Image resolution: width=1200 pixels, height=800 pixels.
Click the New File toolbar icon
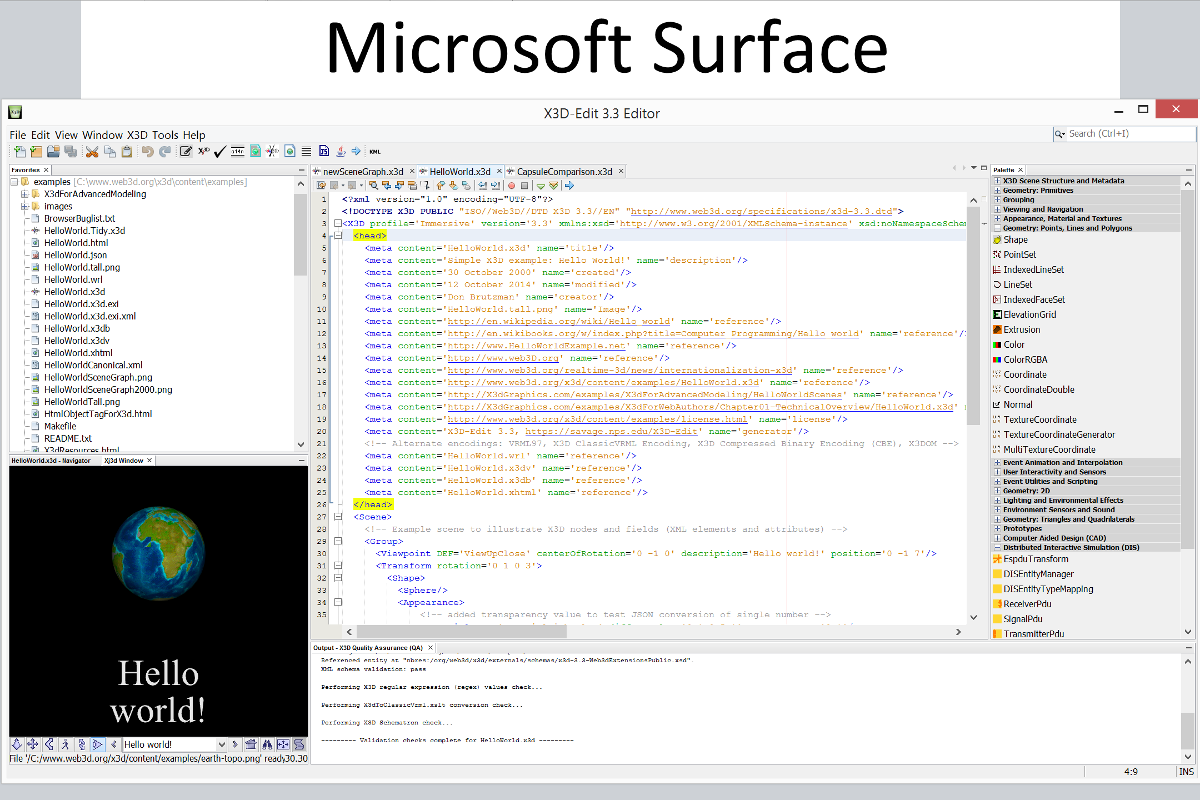coord(18,152)
